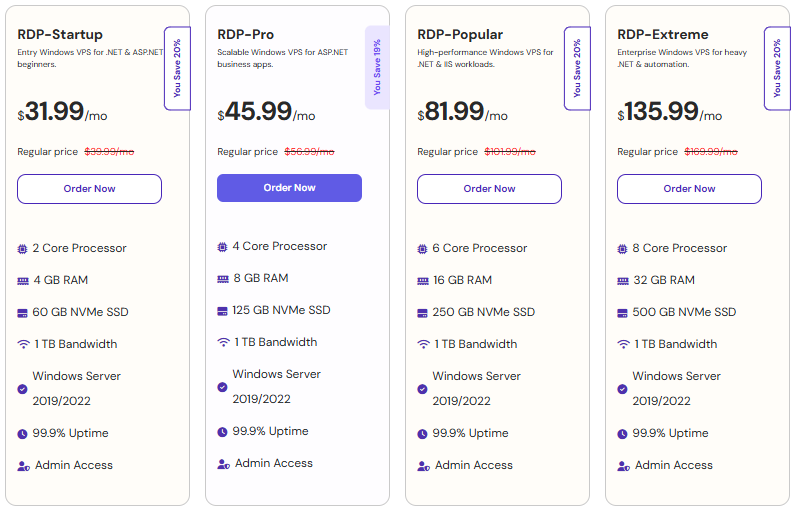Order the RDP-Popular plan
The height and width of the screenshot is (508, 794).
[489, 189]
